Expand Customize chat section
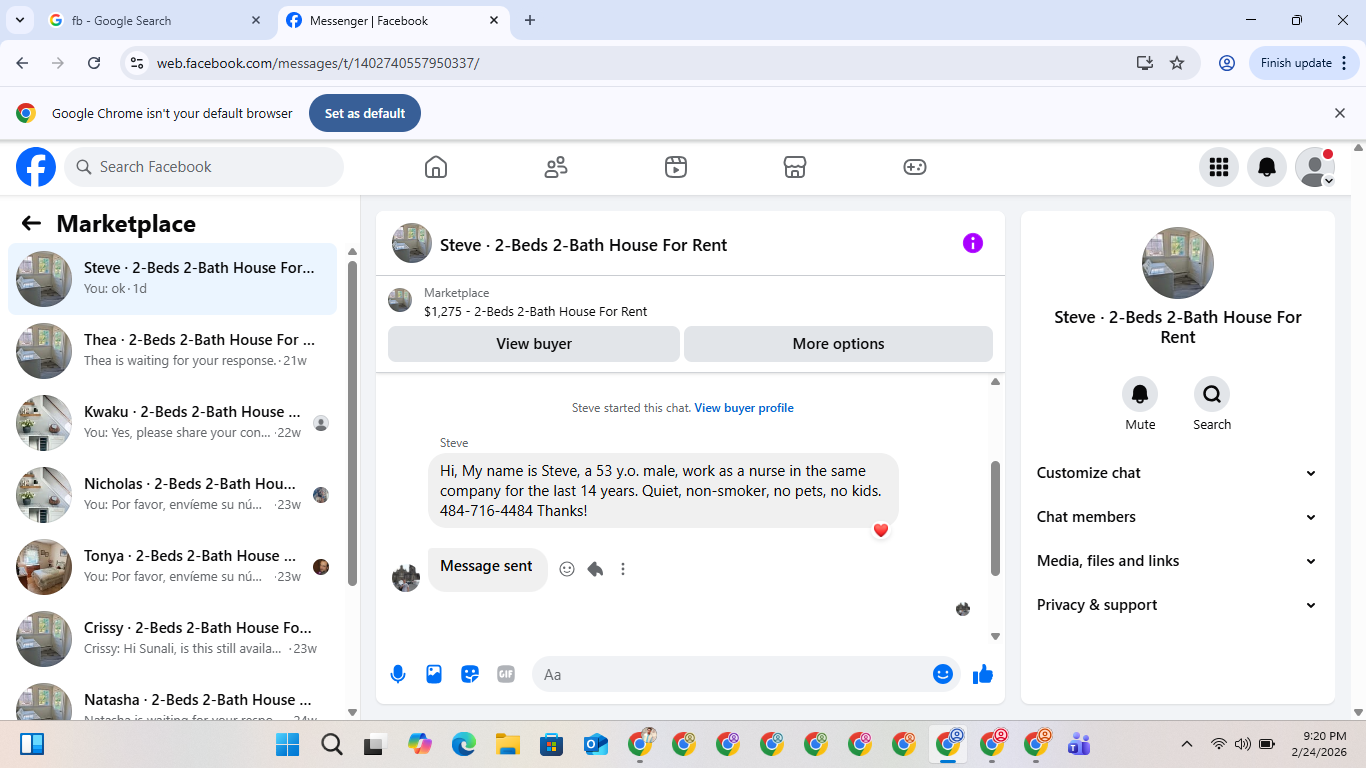The width and height of the screenshot is (1366, 768). click(x=1177, y=473)
